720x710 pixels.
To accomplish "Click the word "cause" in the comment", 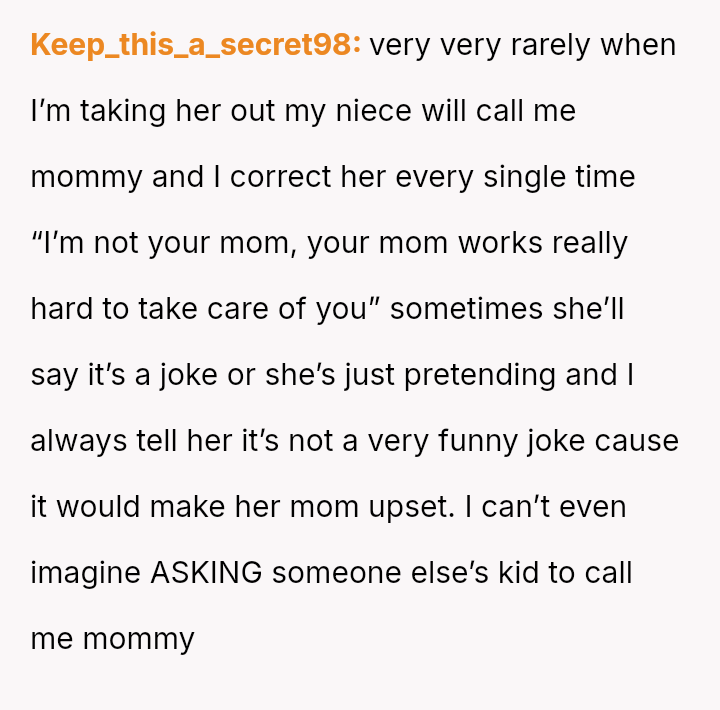I will click(x=635, y=441).
